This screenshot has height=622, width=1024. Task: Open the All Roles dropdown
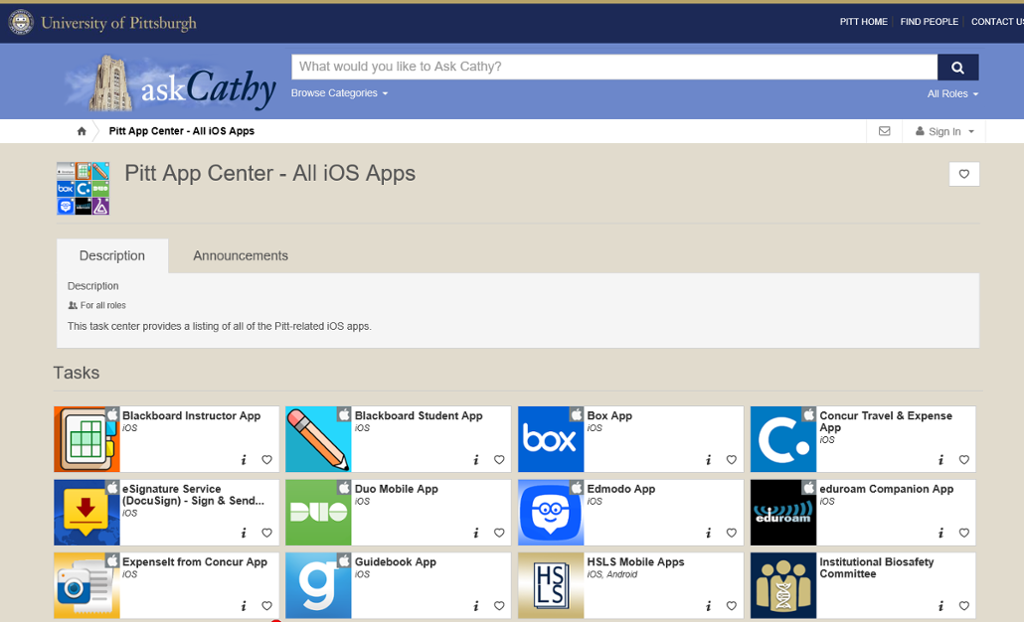click(x=951, y=93)
